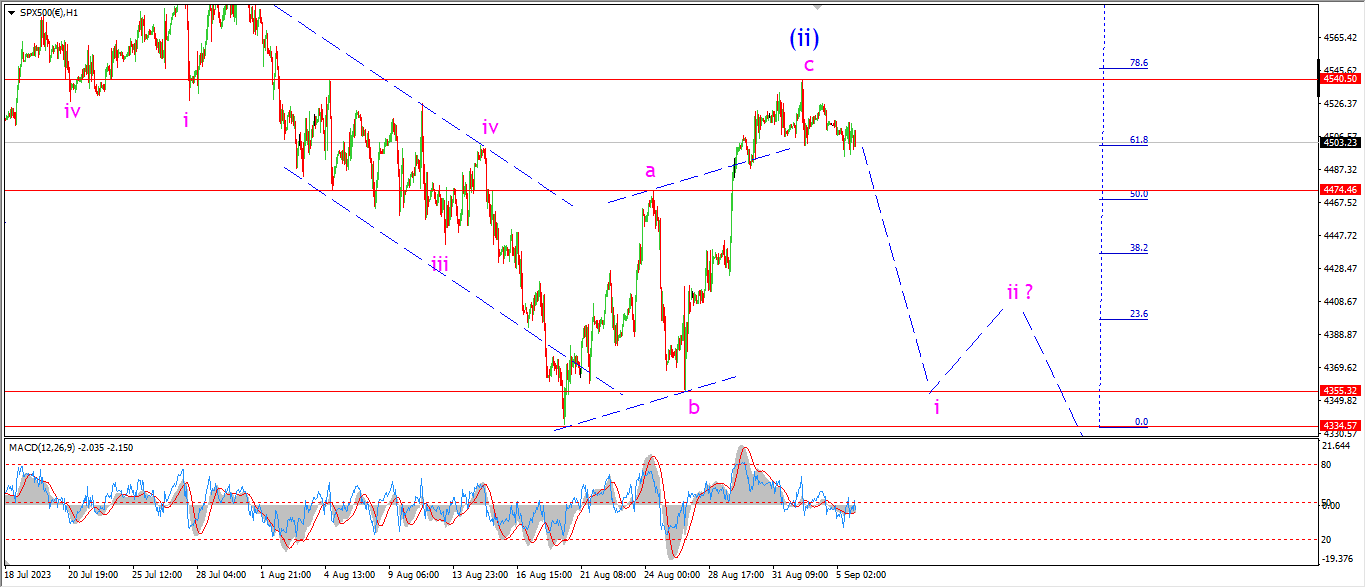Click the 21 Aug 08:00 time label
This screenshot has height=588, width=1366.
pos(607,576)
